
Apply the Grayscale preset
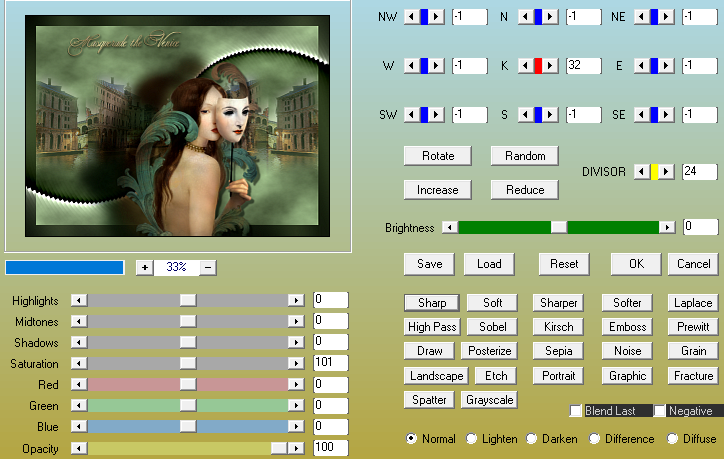click(489, 400)
